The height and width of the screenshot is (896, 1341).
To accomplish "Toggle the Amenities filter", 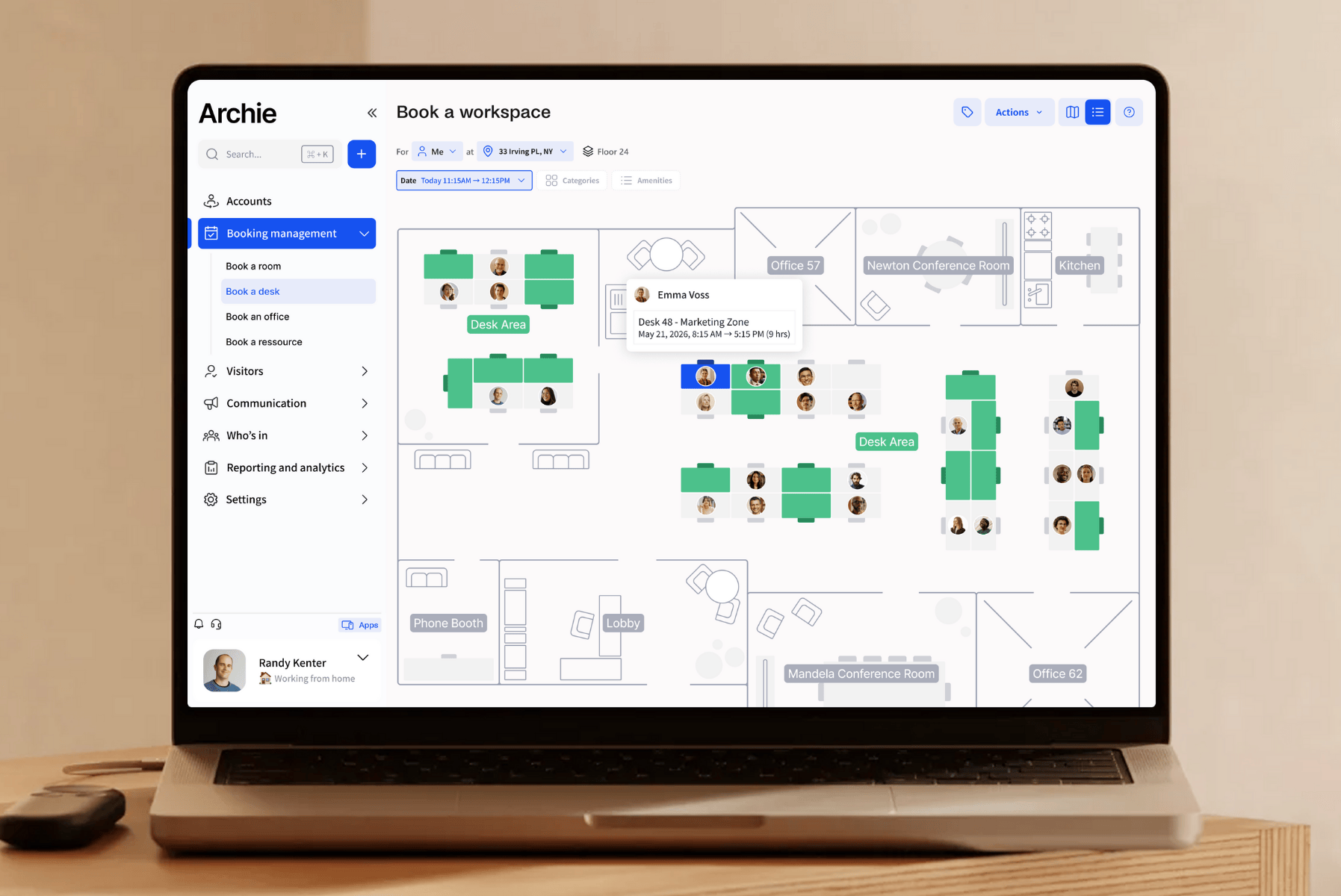I will click(645, 180).
